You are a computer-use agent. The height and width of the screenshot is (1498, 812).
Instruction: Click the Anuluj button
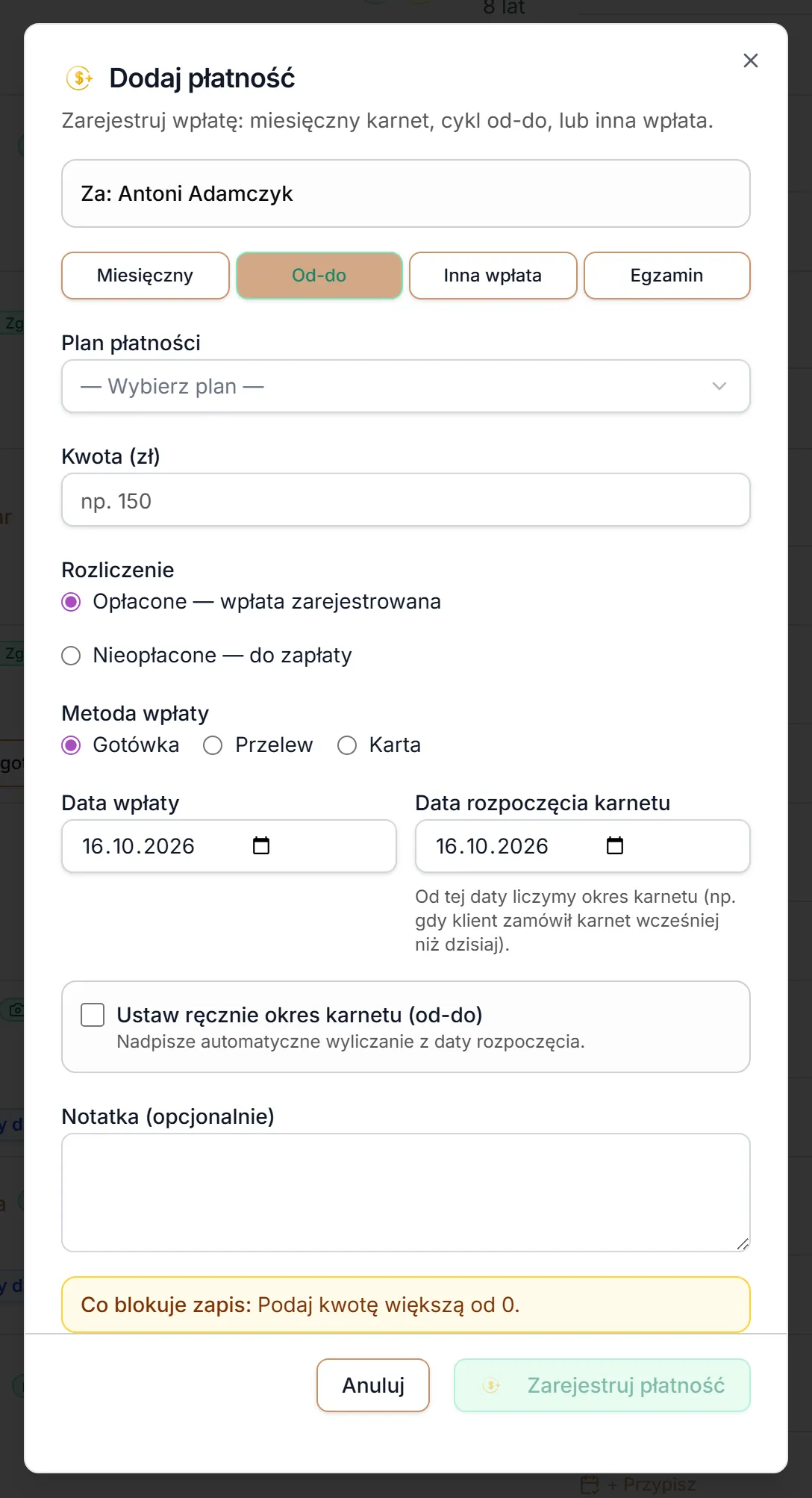tap(373, 1385)
